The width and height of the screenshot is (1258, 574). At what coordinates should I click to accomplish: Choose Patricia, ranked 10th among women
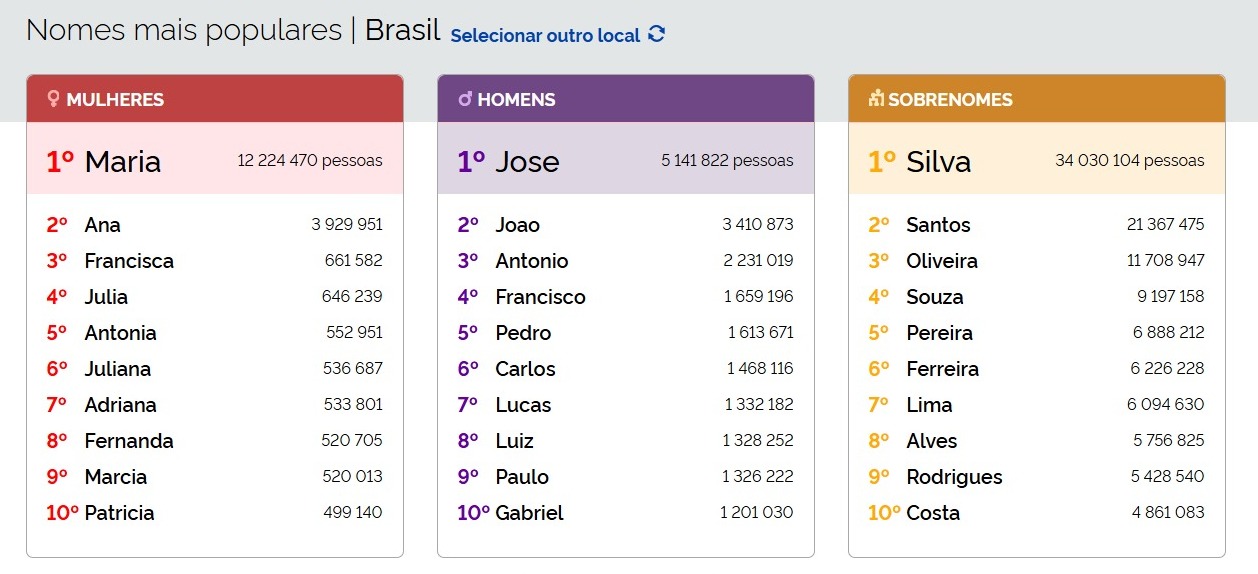[x=119, y=513]
